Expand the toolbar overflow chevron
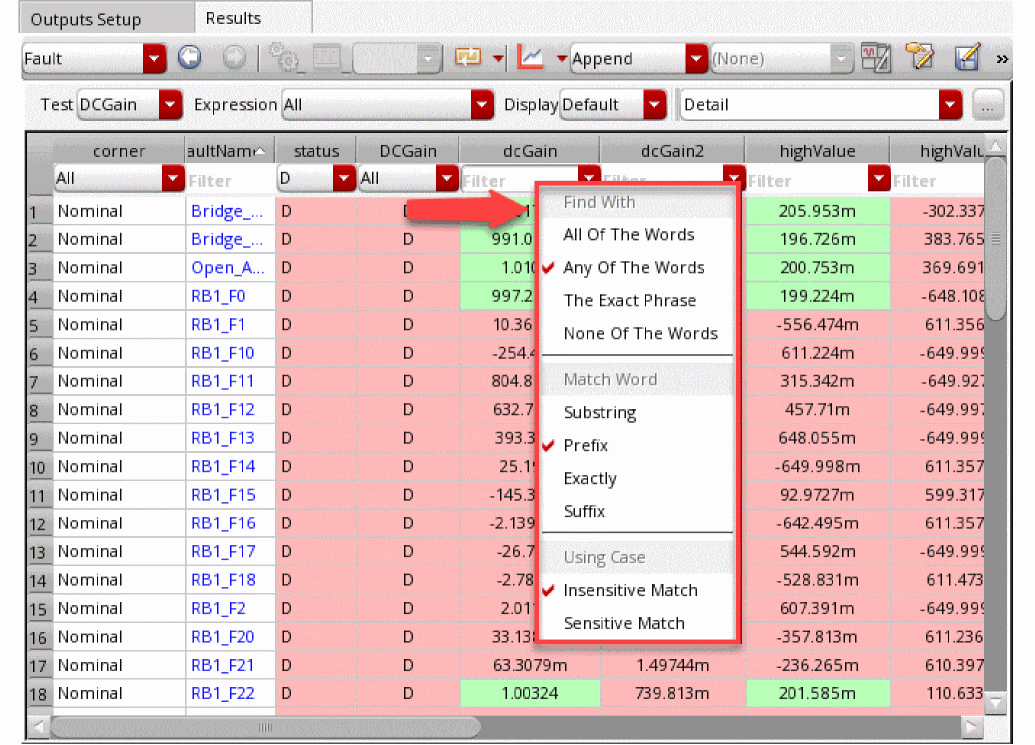The image size is (1035, 745). point(1002,60)
